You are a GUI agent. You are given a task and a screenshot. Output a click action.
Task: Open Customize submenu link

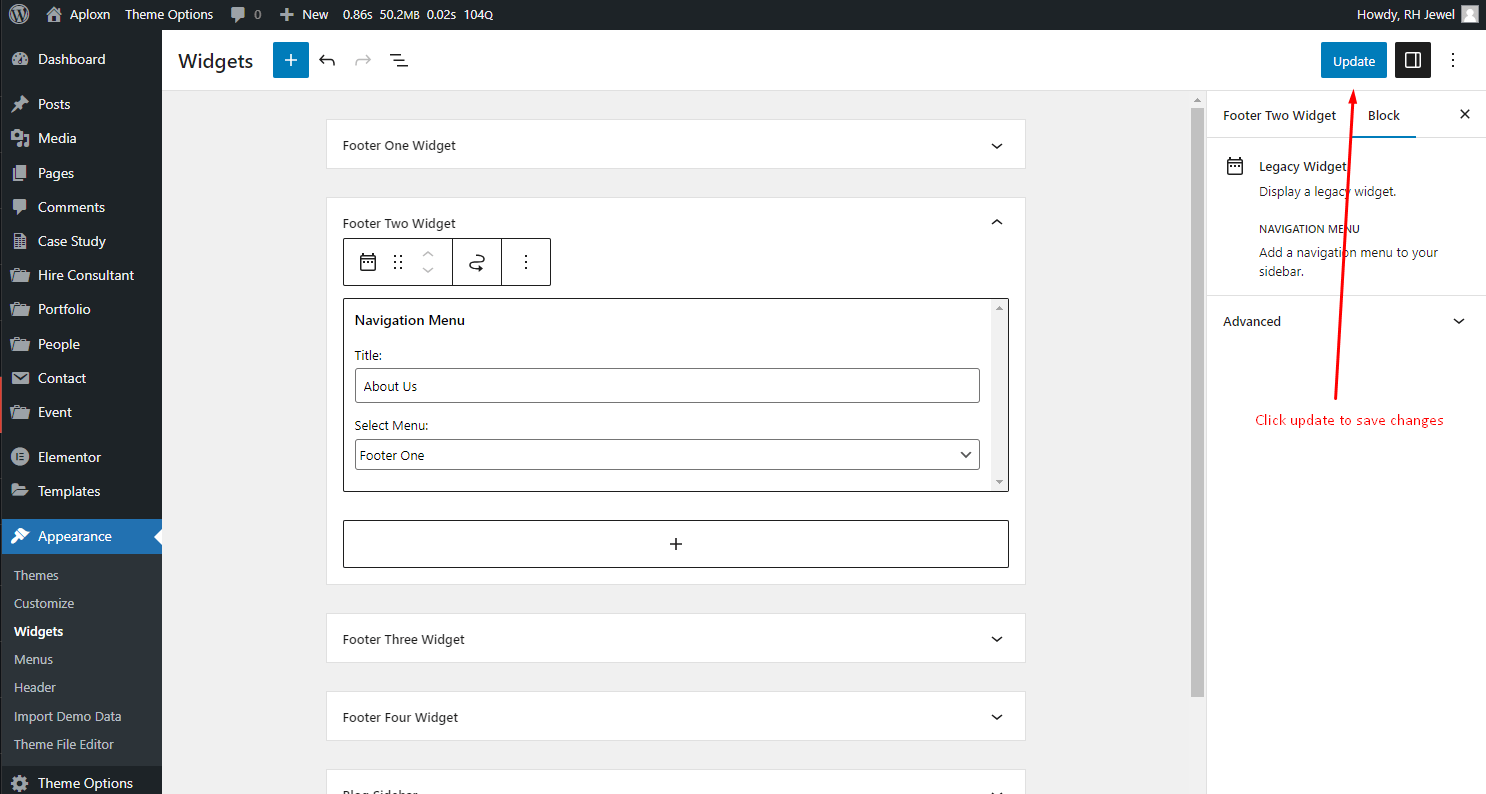44,603
